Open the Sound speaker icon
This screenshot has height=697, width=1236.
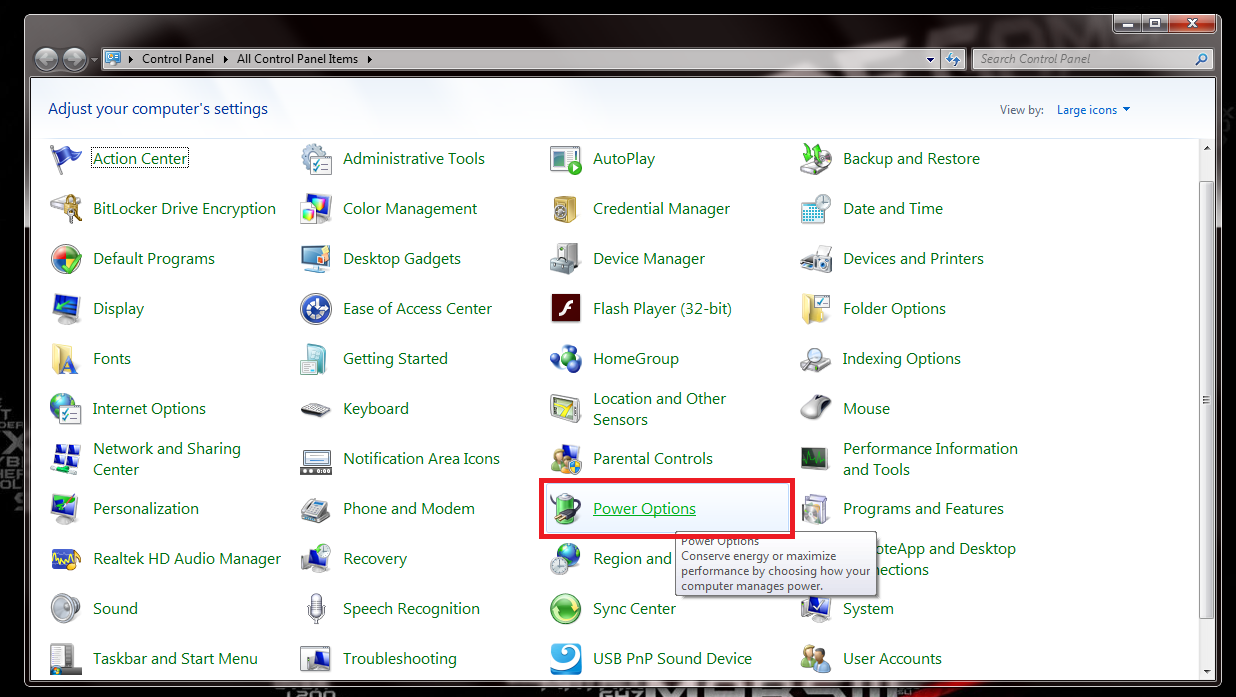[66, 609]
